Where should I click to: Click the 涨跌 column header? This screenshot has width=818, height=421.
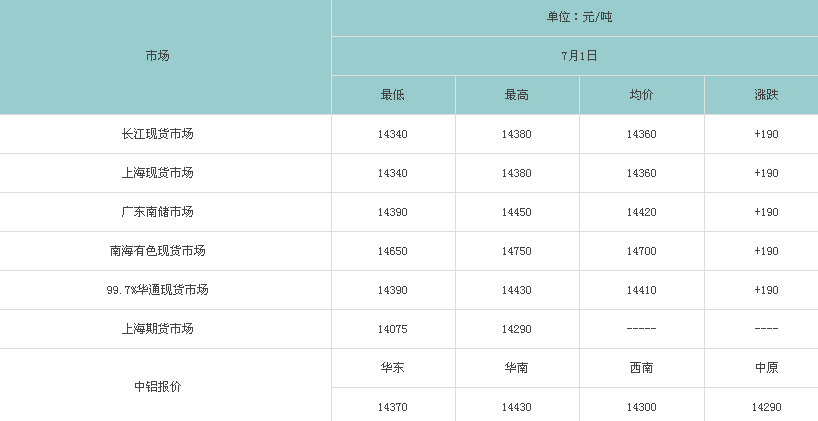[766, 95]
